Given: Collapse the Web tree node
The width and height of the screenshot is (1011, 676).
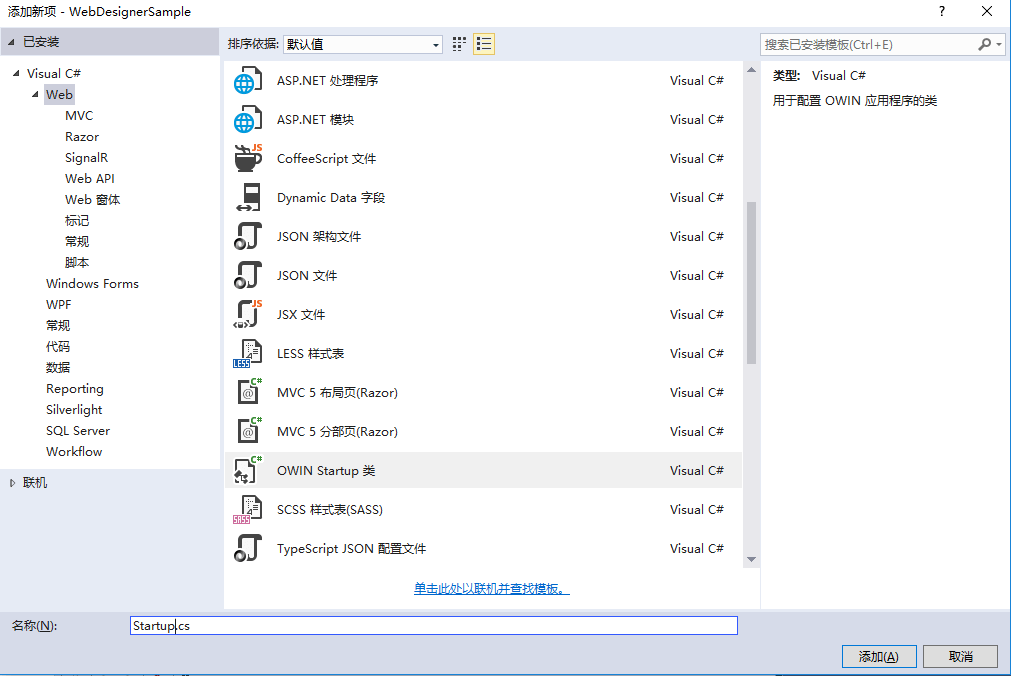Looking at the screenshot, I should pyautogui.click(x=35, y=95).
